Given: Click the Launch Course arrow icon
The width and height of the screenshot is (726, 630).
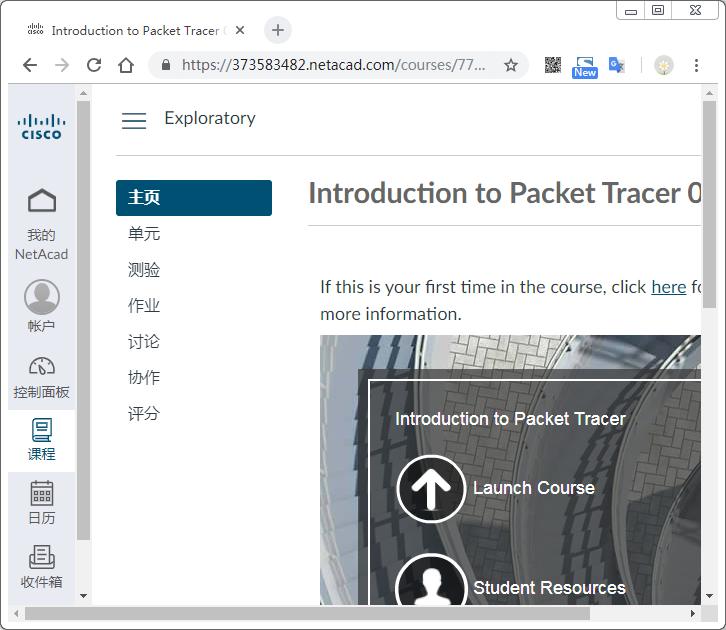Looking at the screenshot, I should [x=431, y=489].
